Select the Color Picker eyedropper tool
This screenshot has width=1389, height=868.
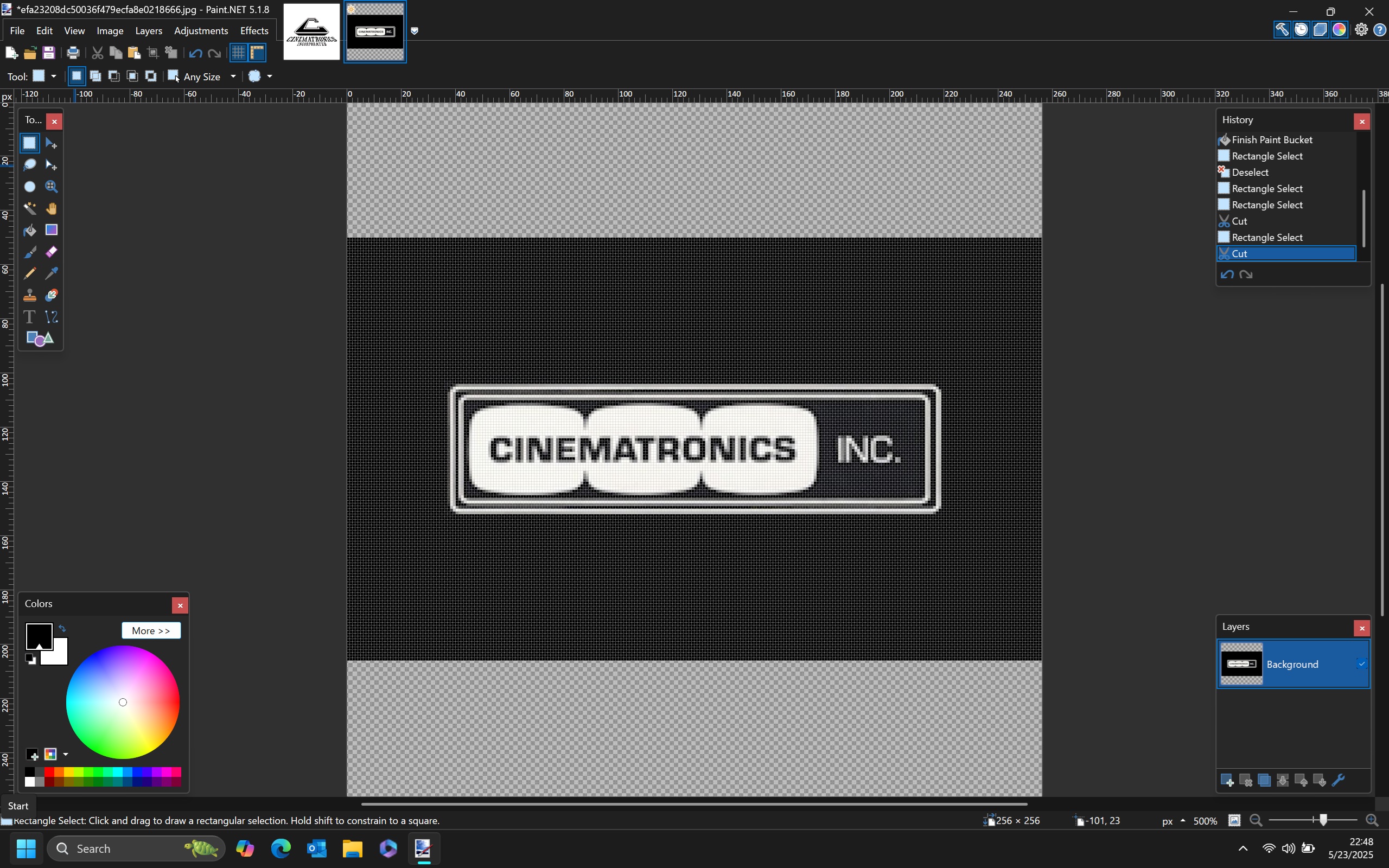point(51,273)
